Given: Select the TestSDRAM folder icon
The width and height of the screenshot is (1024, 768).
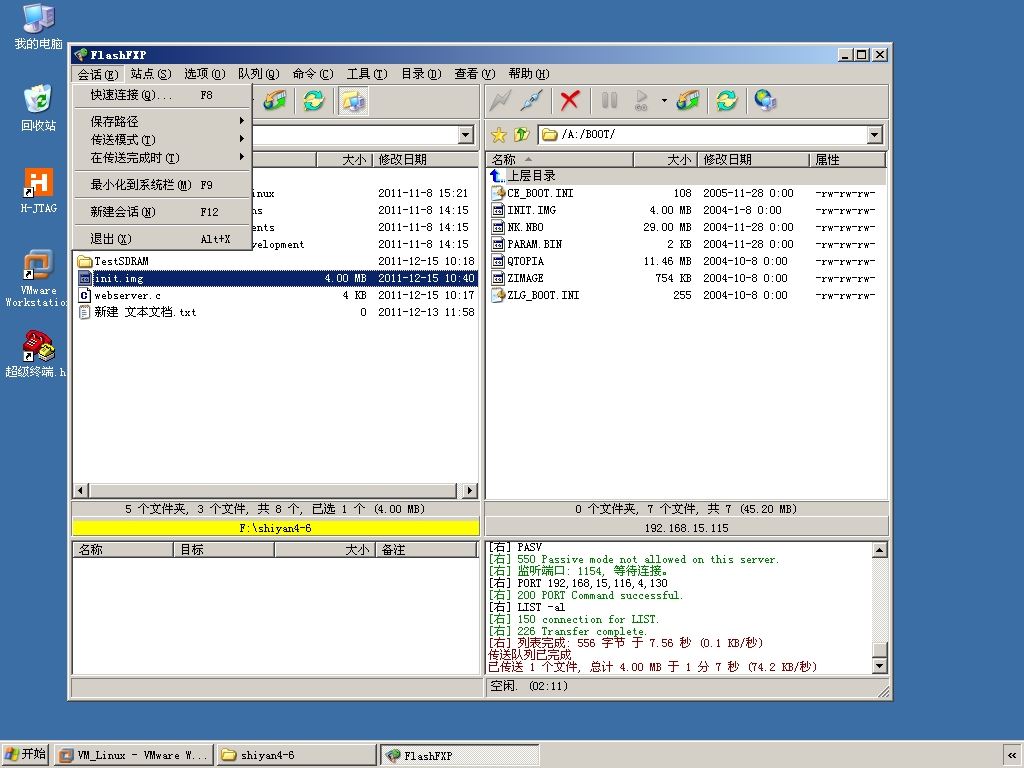Looking at the screenshot, I should click(84, 261).
